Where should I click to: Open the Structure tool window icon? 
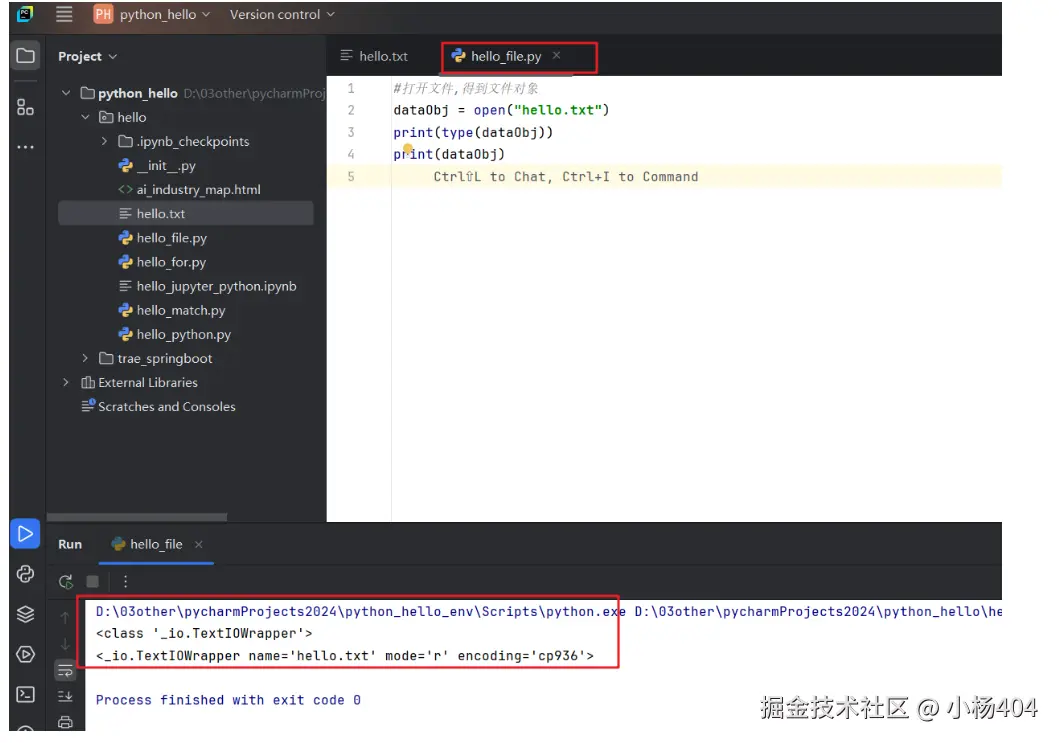pyautogui.click(x=26, y=107)
